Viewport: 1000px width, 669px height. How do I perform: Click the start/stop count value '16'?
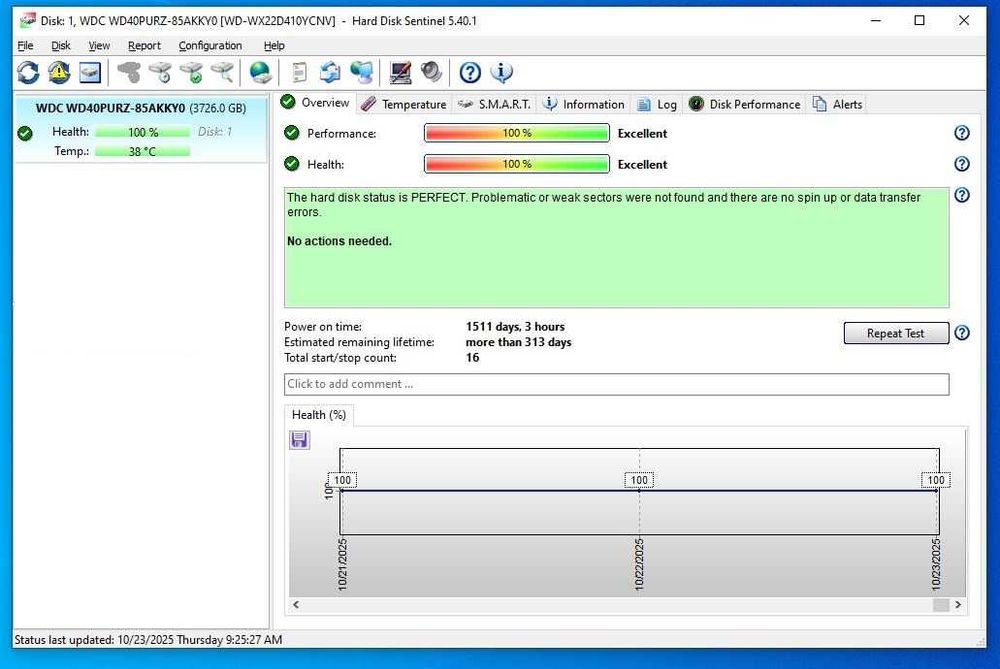[x=472, y=357]
